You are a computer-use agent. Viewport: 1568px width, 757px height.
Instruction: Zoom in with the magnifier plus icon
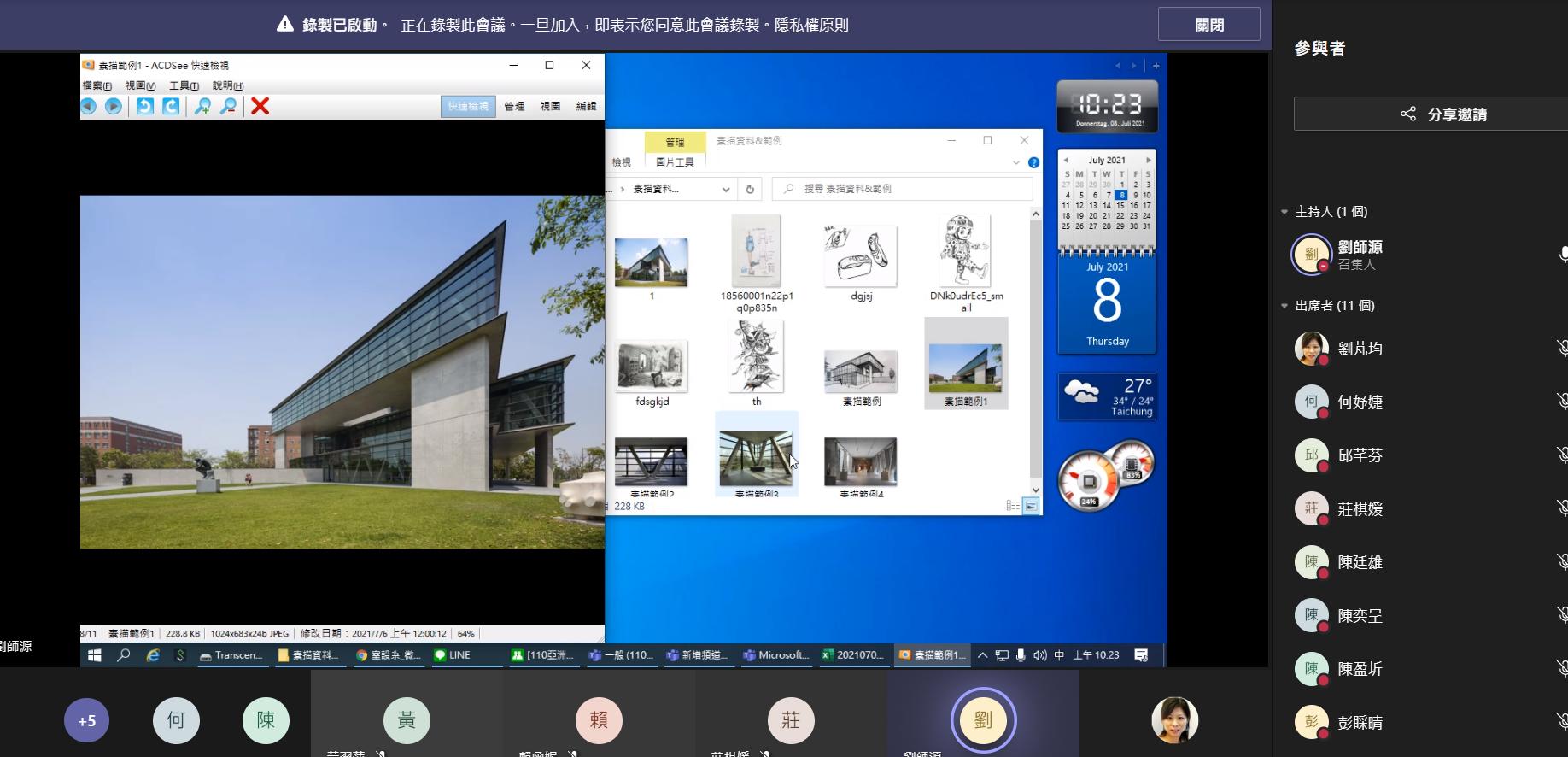coord(202,106)
